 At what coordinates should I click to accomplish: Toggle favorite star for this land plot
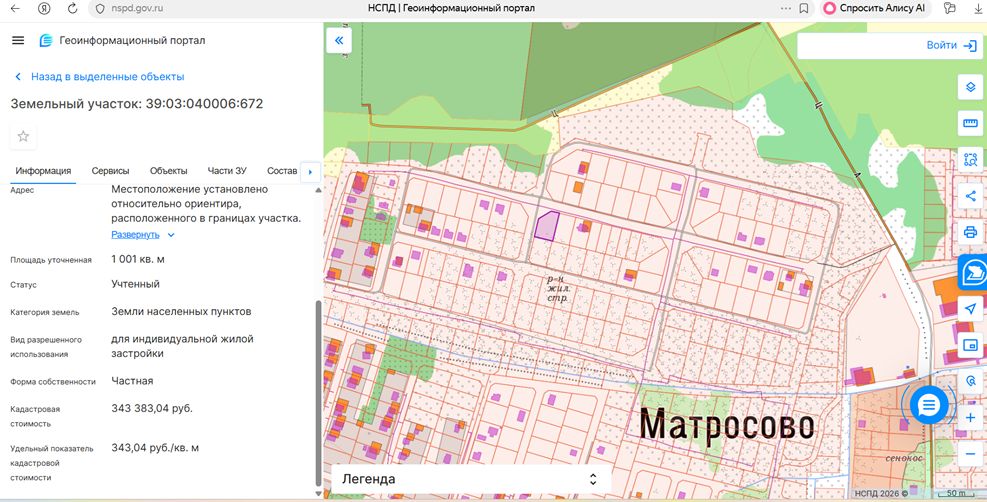pyautogui.click(x=24, y=136)
